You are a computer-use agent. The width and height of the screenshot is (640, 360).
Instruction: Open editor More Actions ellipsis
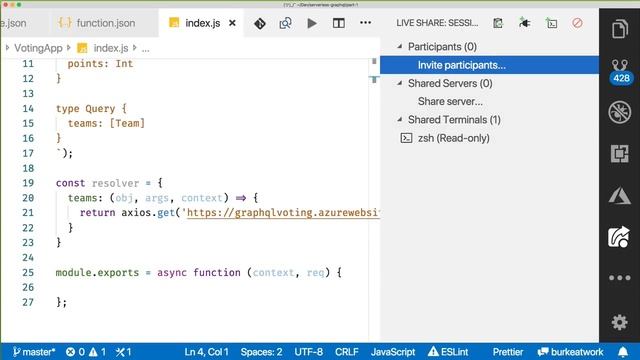click(365, 23)
